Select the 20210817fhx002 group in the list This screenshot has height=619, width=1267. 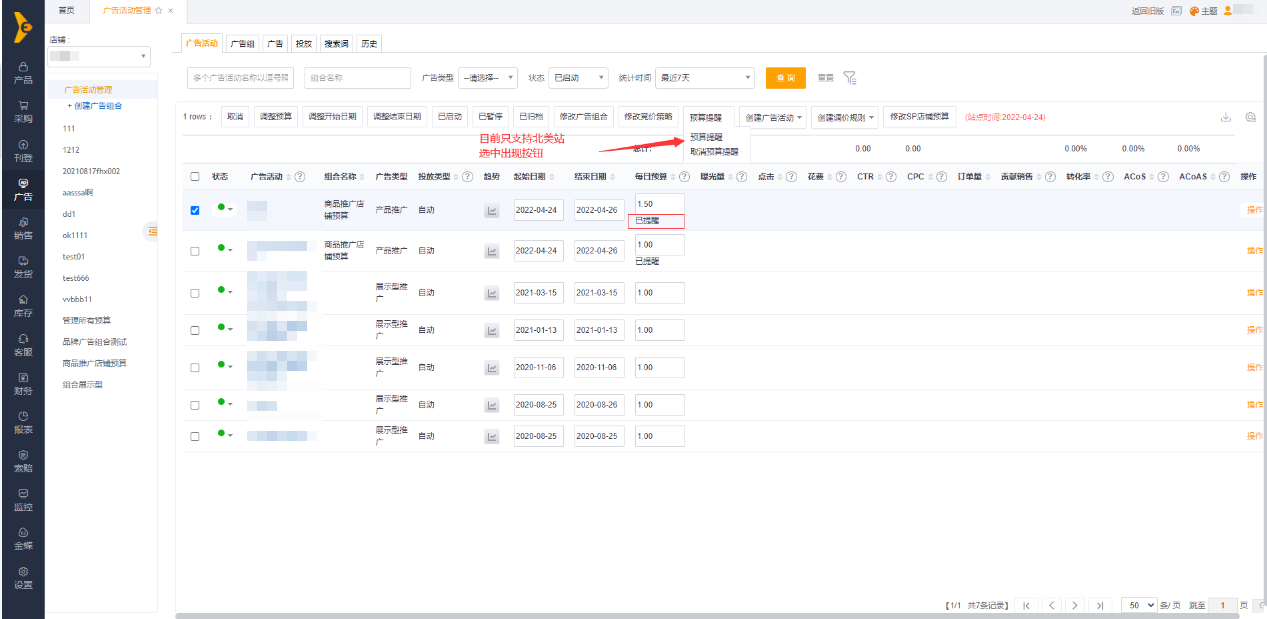click(91, 171)
